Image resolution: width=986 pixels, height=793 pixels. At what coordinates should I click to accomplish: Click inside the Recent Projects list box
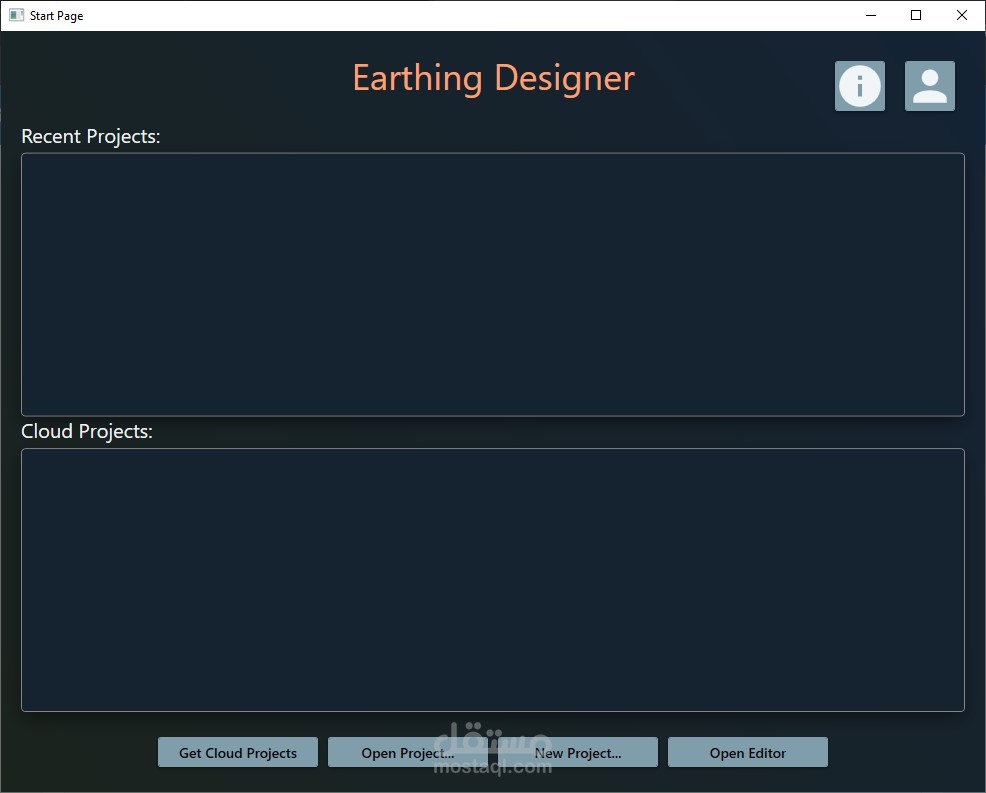[493, 284]
